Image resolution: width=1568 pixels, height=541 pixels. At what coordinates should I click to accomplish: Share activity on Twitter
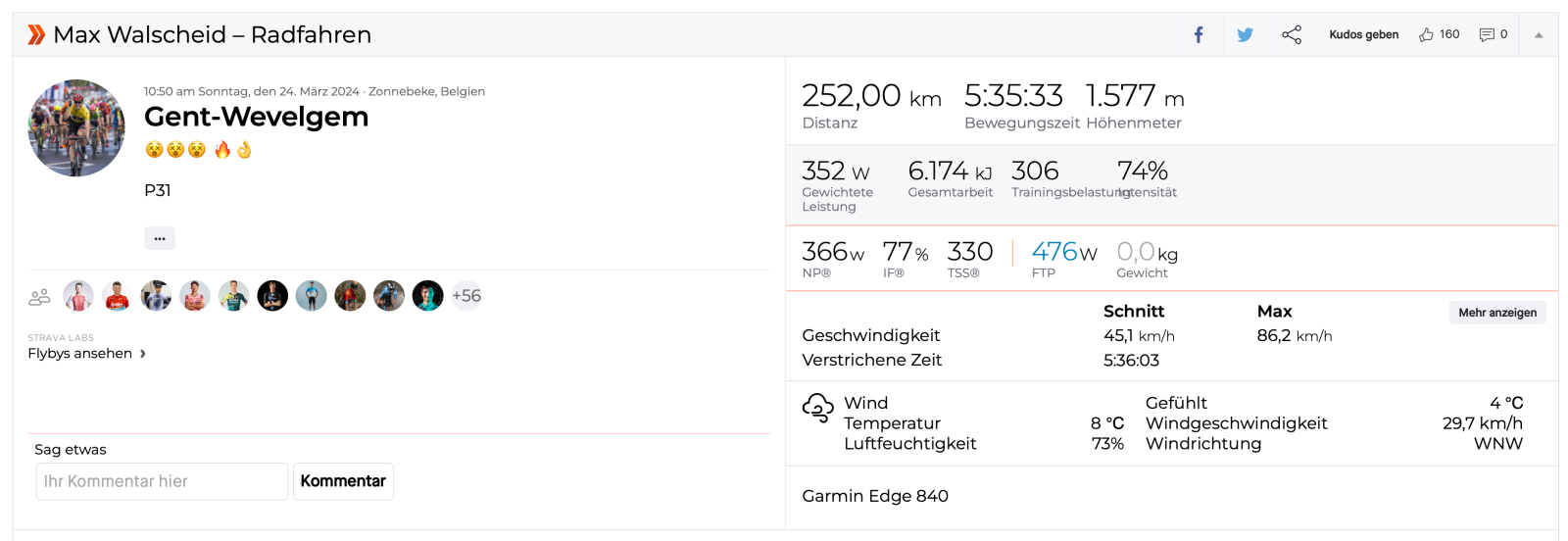click(1245, 35)
